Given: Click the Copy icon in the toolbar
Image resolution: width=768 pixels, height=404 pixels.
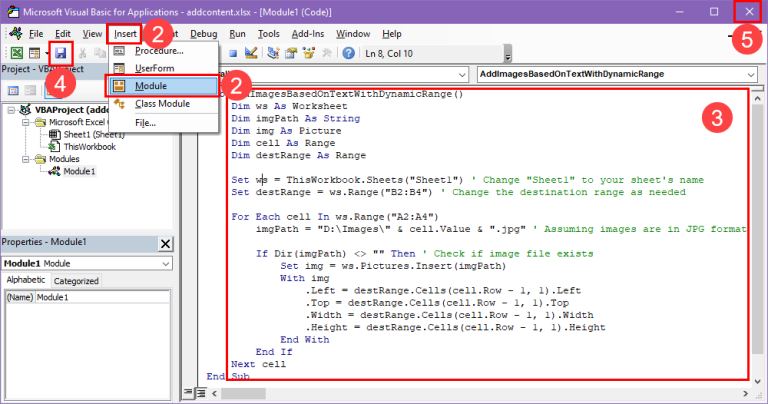Looking at the screenshot, I should (99, 53).
